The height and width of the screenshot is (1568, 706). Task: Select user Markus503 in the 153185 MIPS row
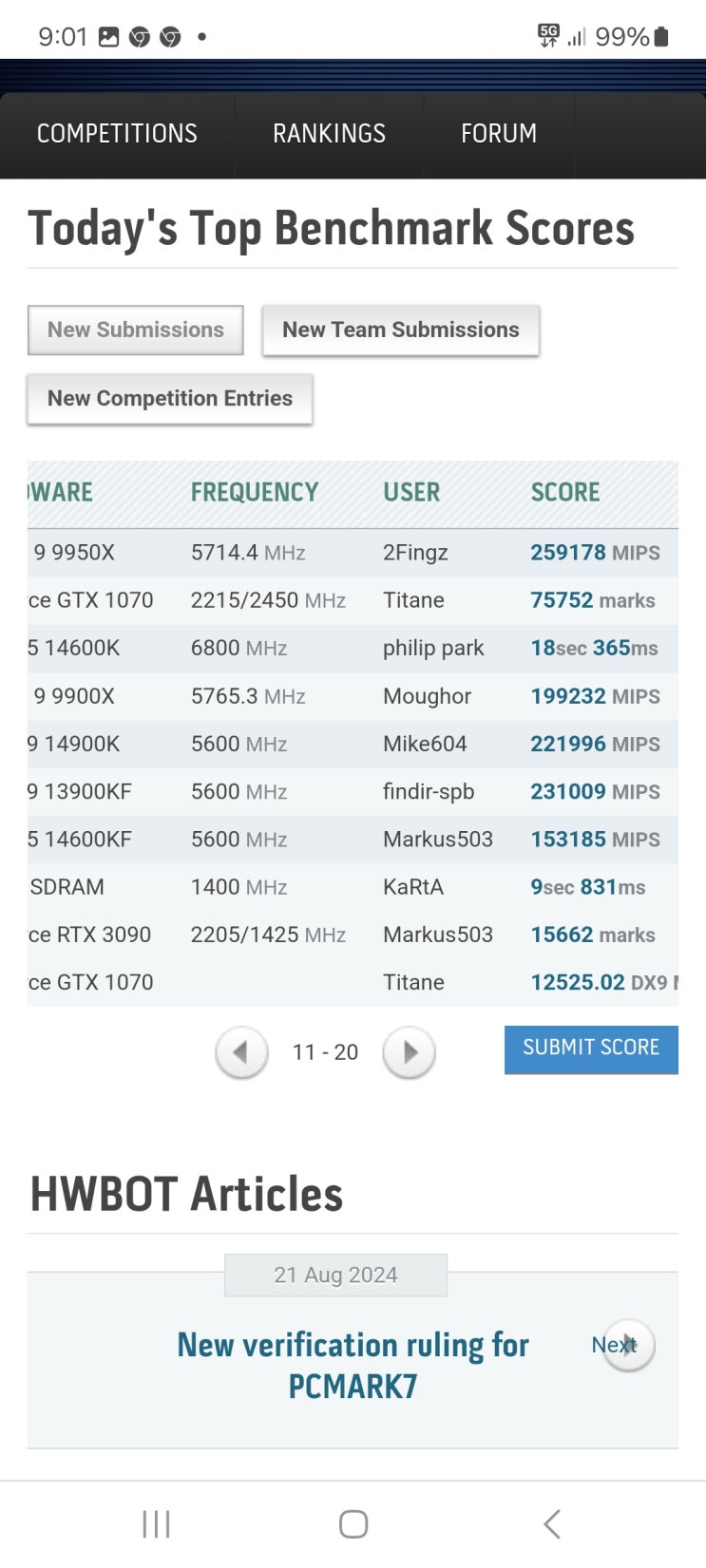(x=438, y=840)
